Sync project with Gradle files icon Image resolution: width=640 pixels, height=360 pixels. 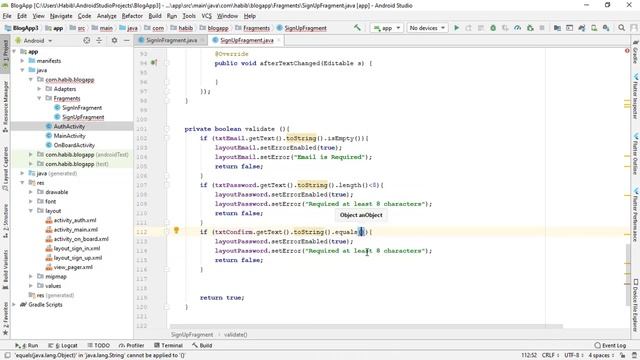pyautogui.click(x=582, y=28)
